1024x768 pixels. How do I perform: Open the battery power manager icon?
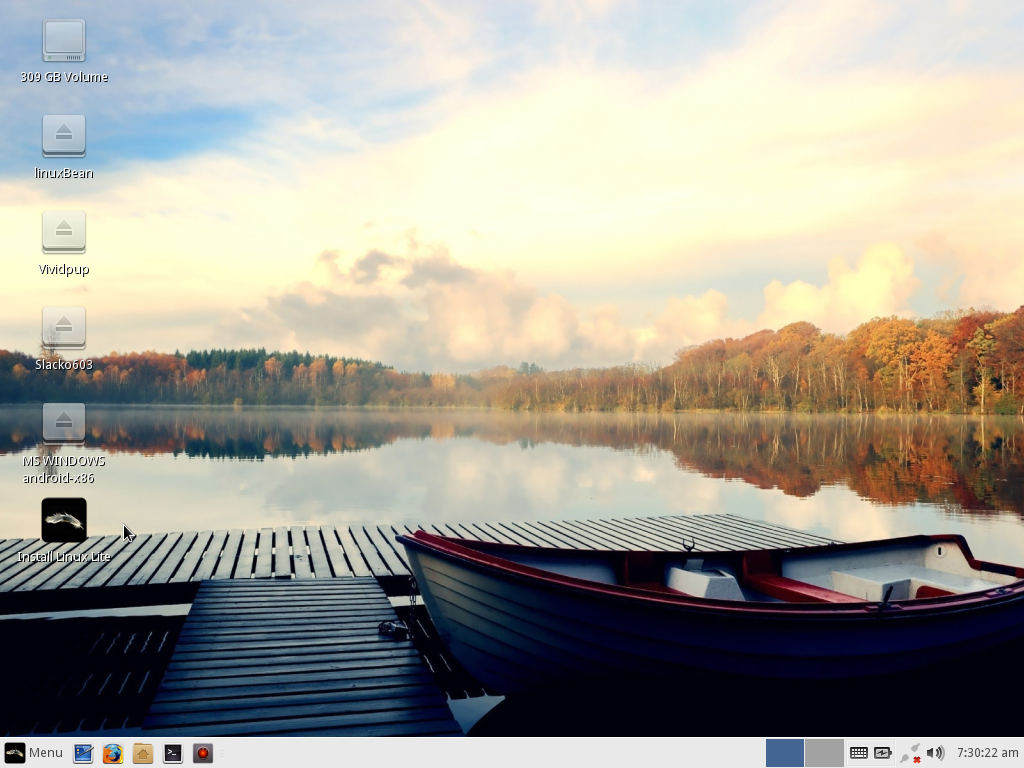tap(882, 753)
